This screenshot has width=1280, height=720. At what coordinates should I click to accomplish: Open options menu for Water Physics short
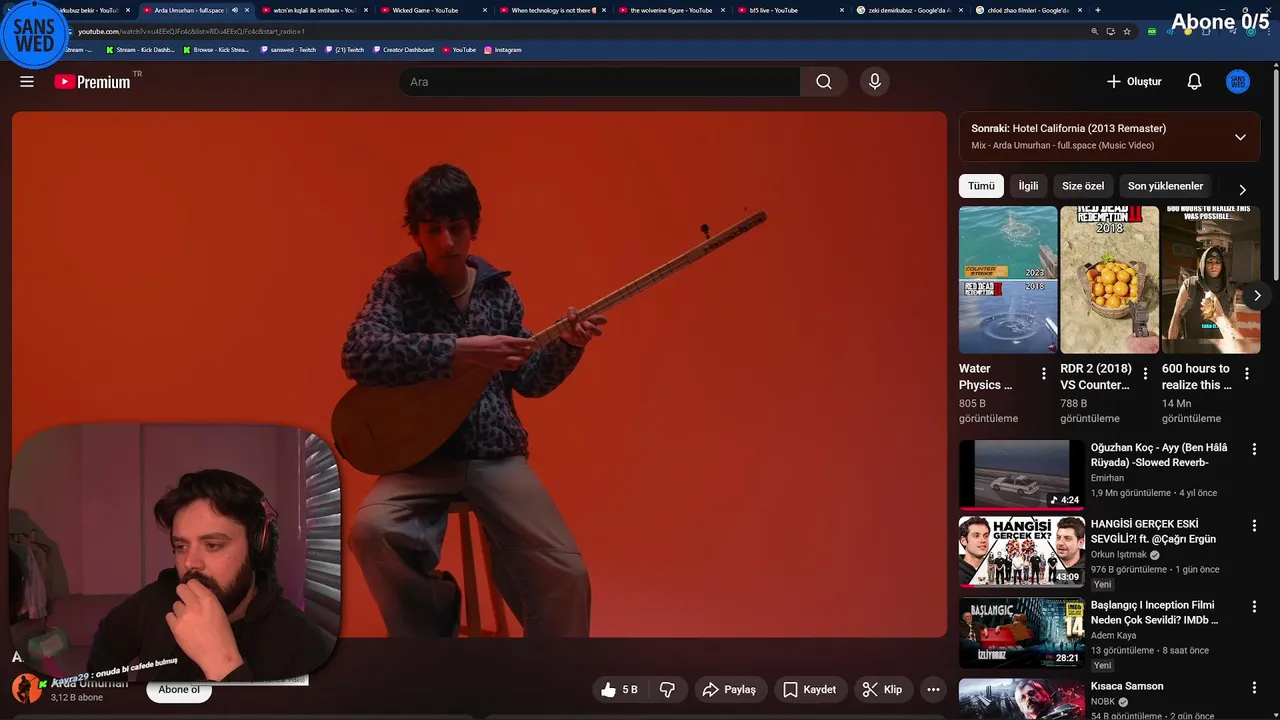(1043, 374)
